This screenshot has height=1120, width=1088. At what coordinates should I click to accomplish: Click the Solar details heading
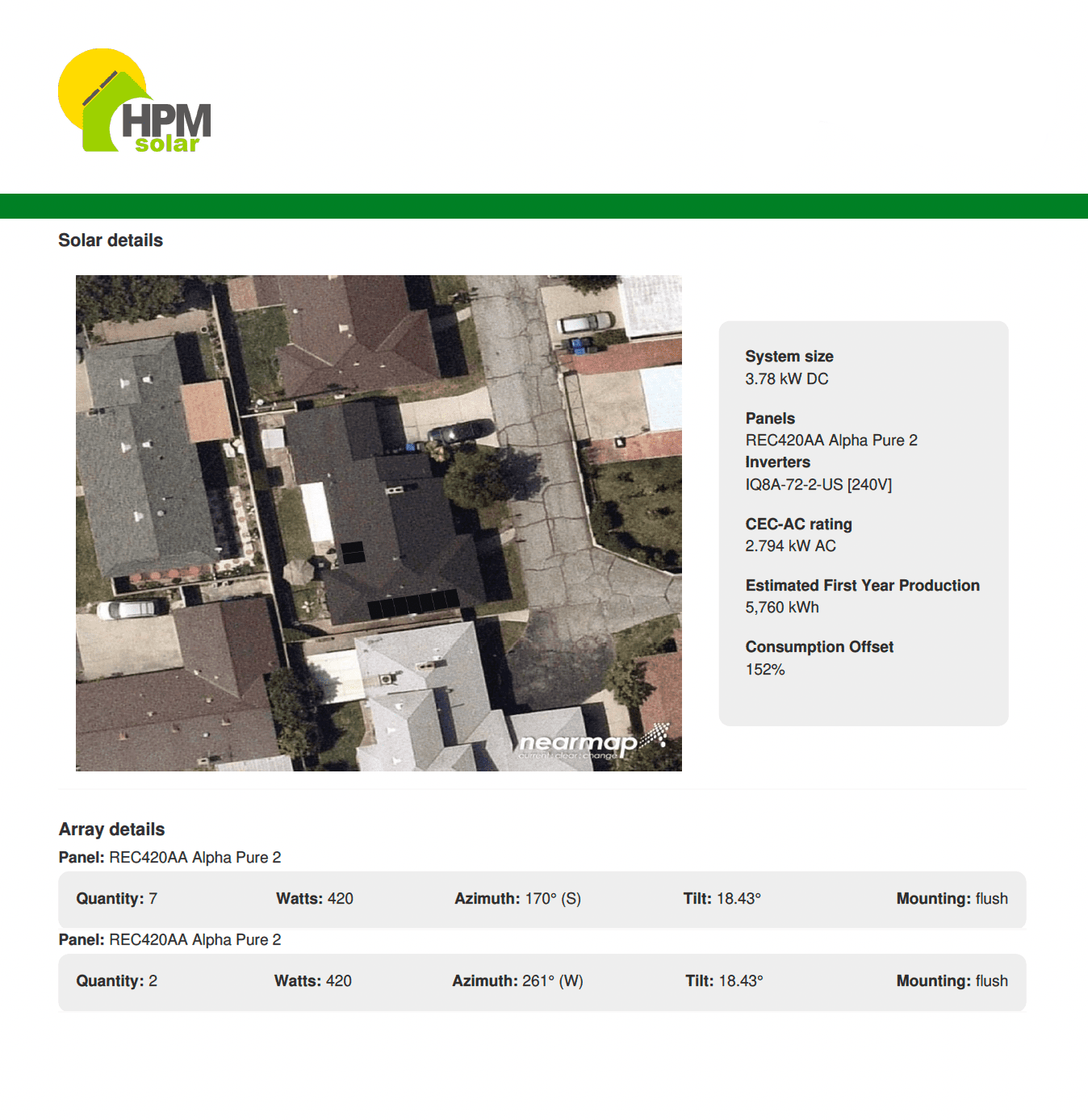pyautogui.click(x=111, y=240)
